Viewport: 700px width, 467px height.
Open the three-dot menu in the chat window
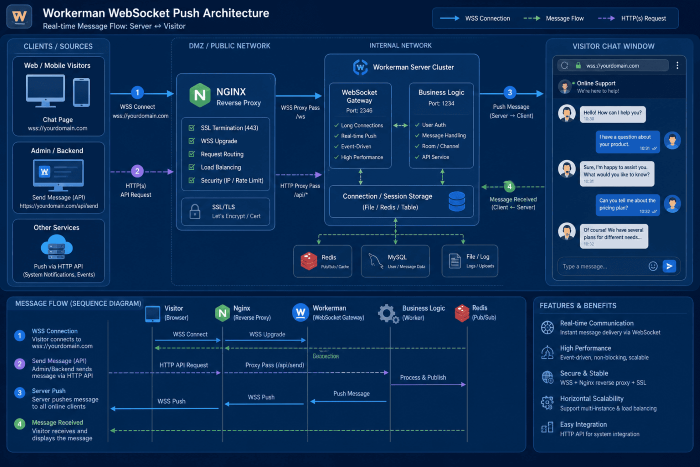(677, 66)
